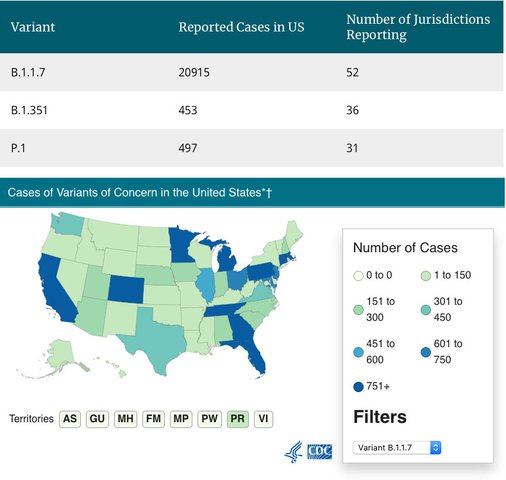Click the CDC logo icon
The width and height of the screenshot is (506, 480).
pos(319,452)
